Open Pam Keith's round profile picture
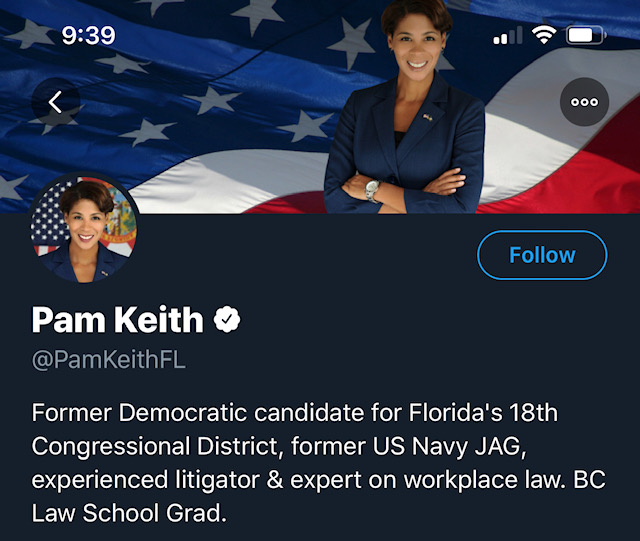The width and height of the screenshot is (640, 541). pyautogui.click(x=85, y=230)
